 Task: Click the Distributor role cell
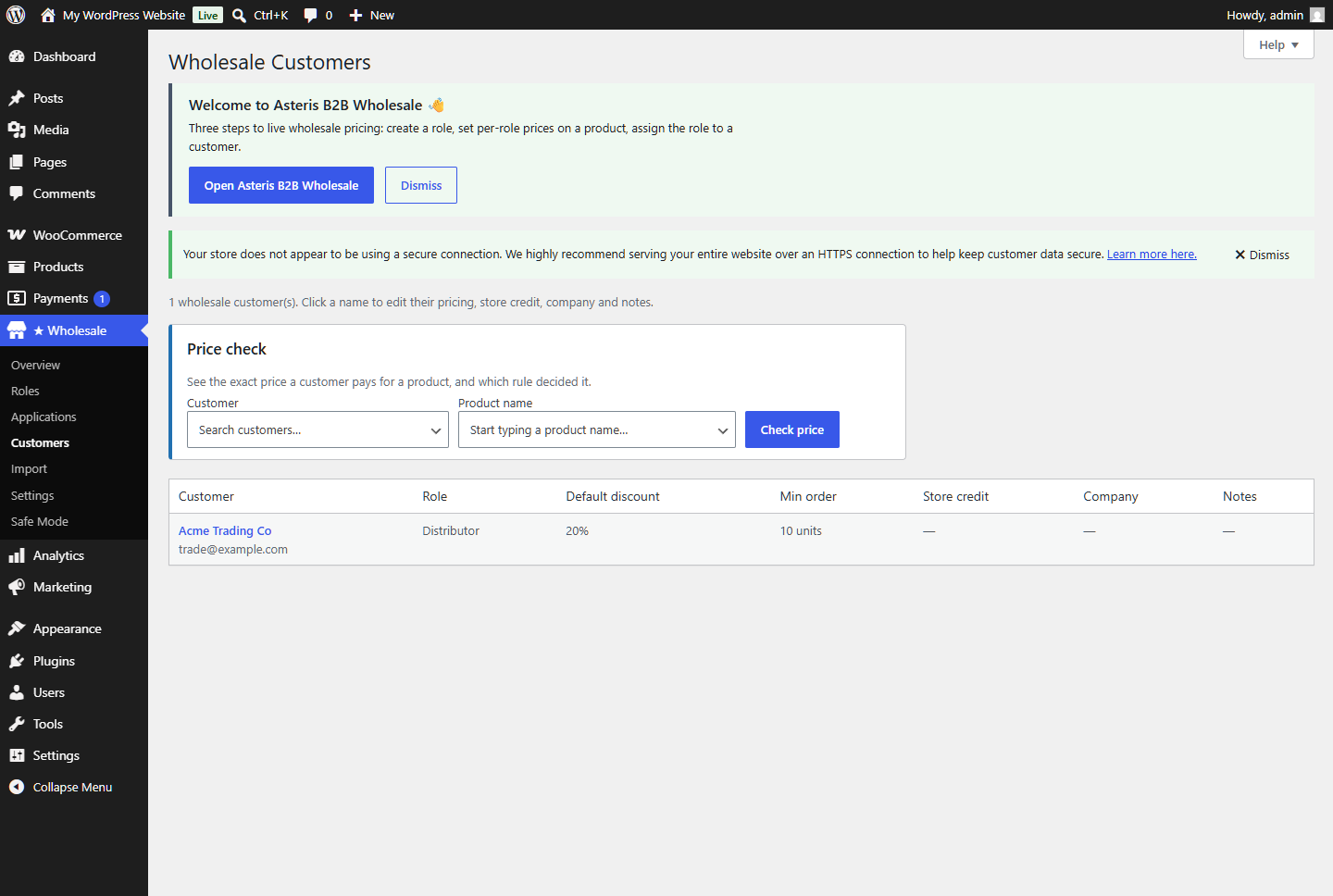click(451, 530)
